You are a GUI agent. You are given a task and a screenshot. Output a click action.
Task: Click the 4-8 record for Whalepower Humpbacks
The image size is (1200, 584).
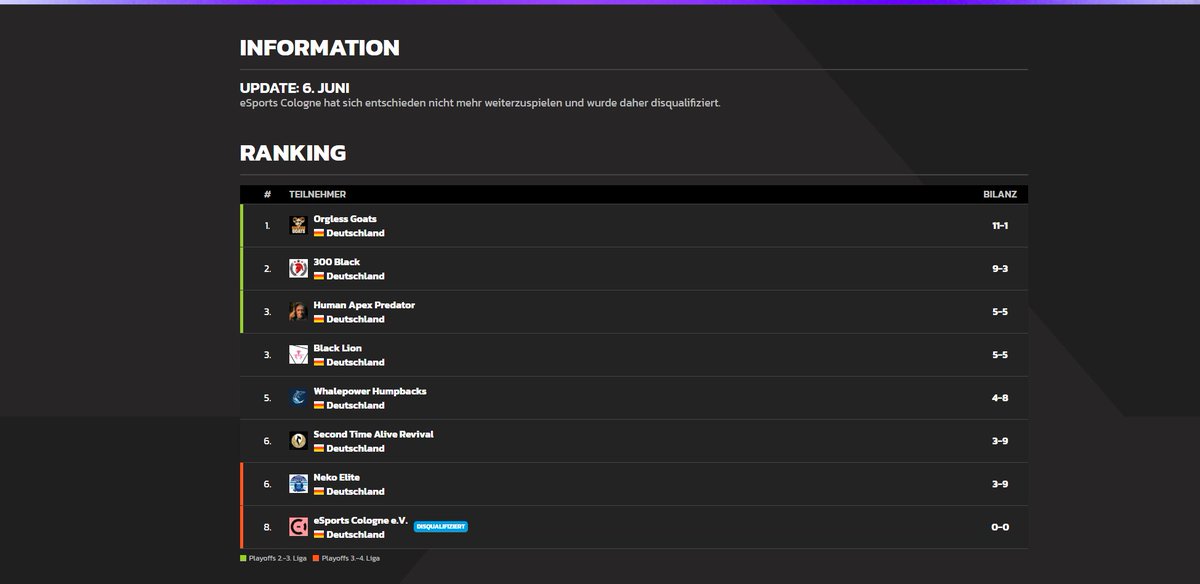point(1000,398)
